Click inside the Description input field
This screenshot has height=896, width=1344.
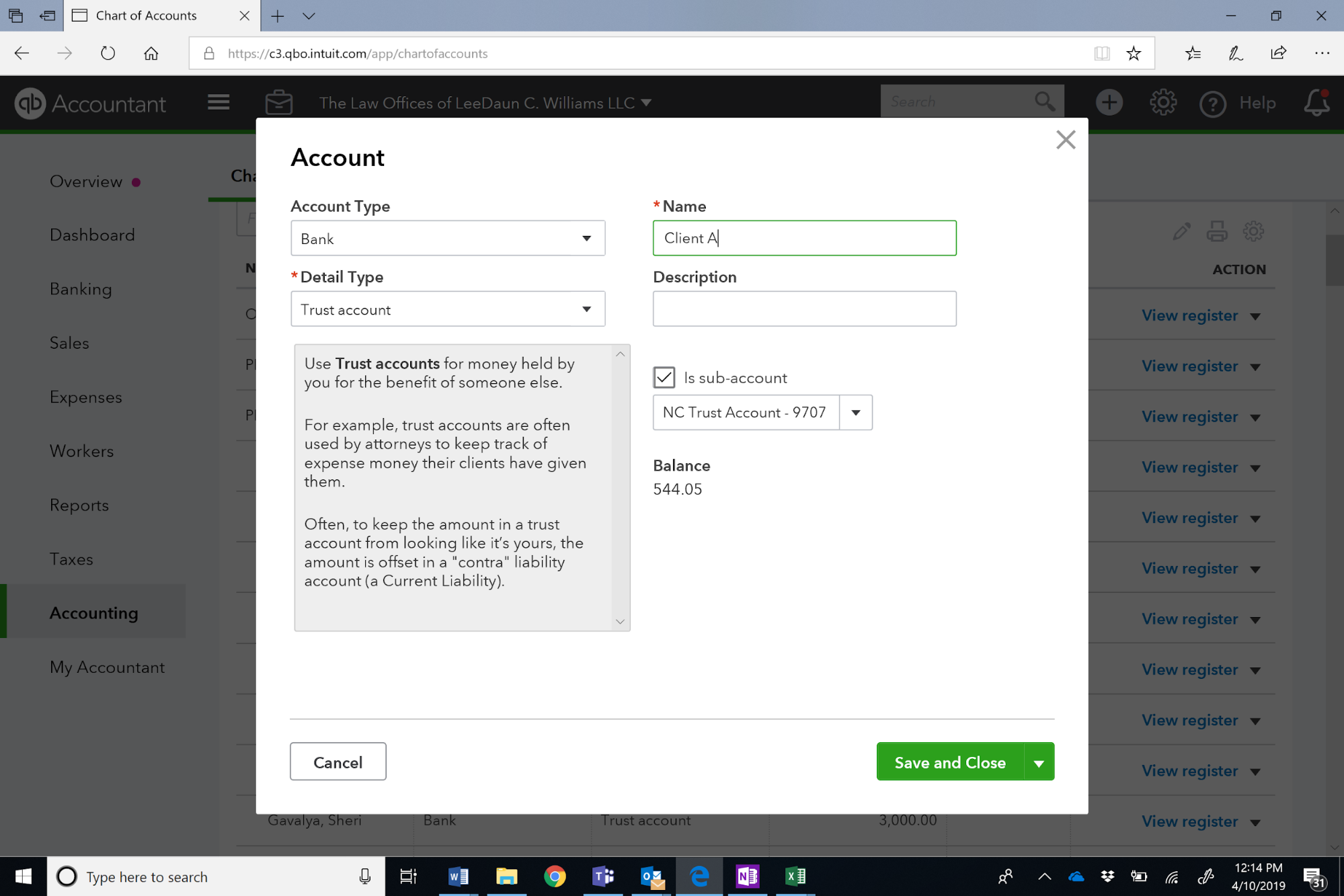tap(803, 309)
